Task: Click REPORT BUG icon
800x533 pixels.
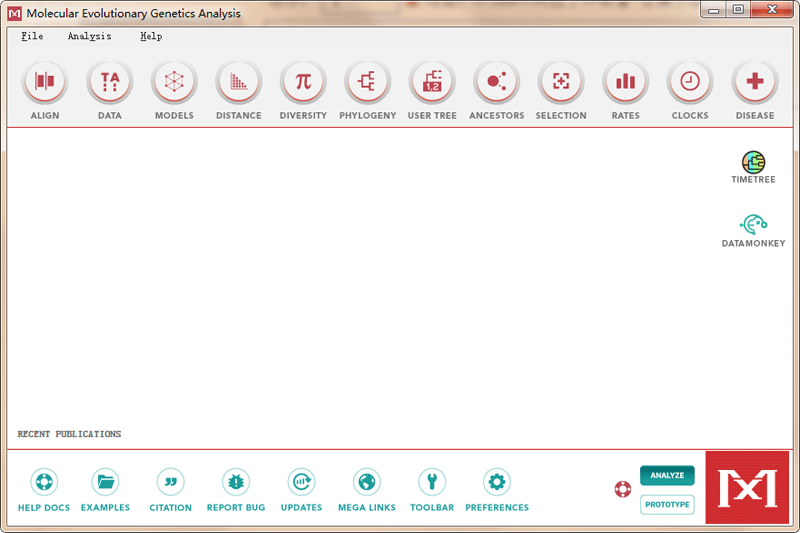Action: point(236,482)
